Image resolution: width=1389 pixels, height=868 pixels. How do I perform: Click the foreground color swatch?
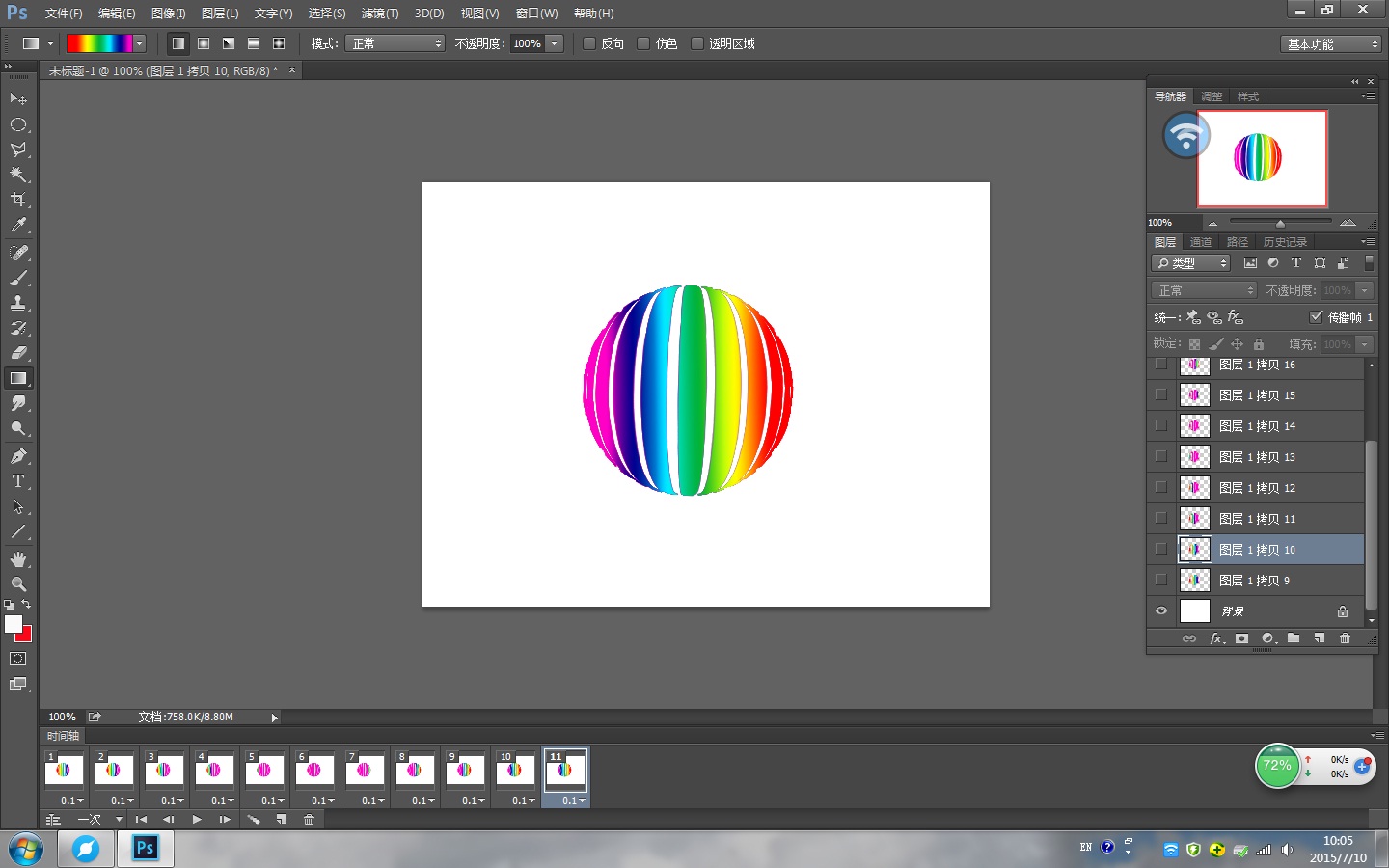click(x=13, y=624)
